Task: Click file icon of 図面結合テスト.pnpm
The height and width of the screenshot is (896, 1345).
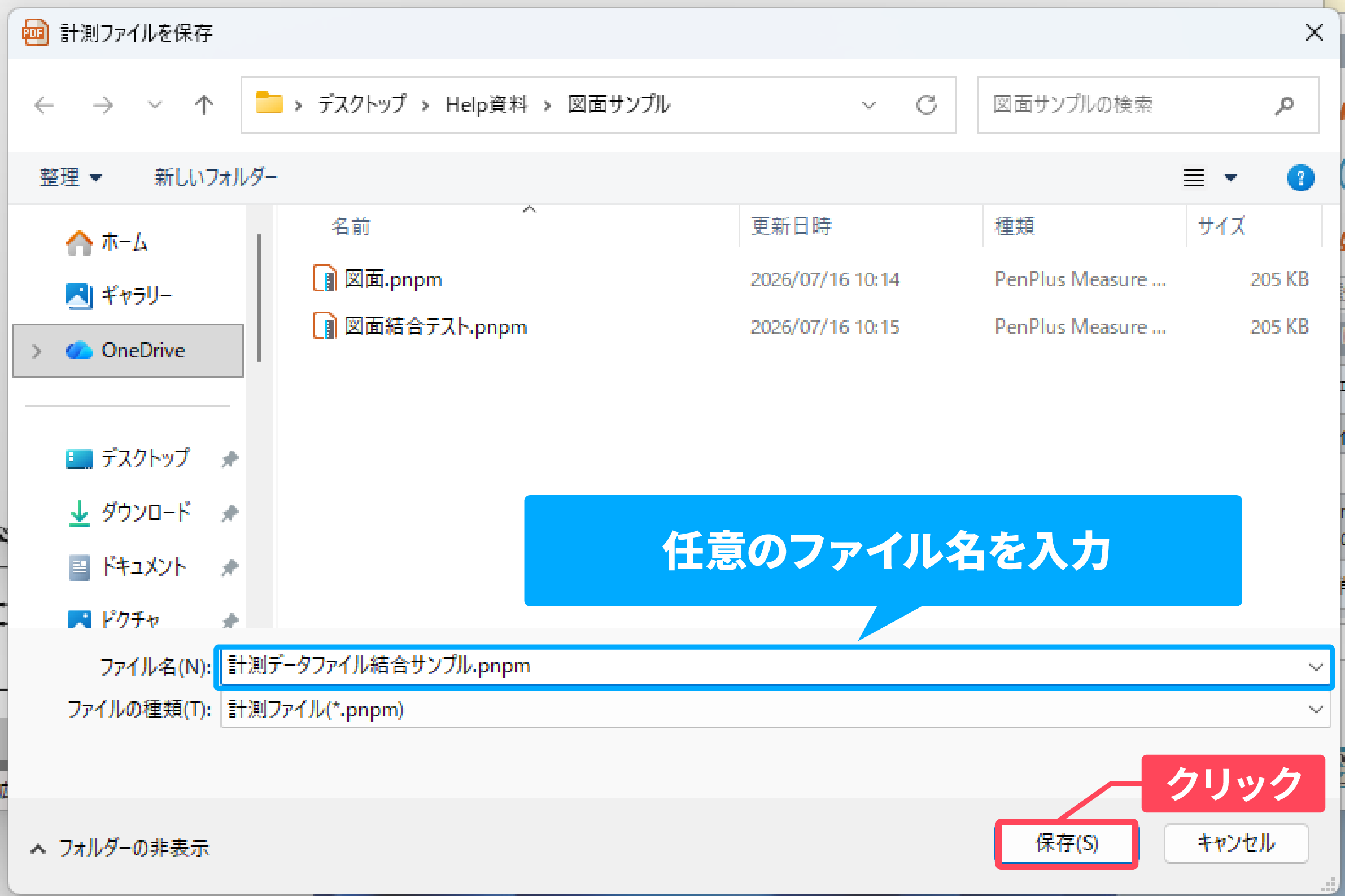Action: tap(325, 326)
